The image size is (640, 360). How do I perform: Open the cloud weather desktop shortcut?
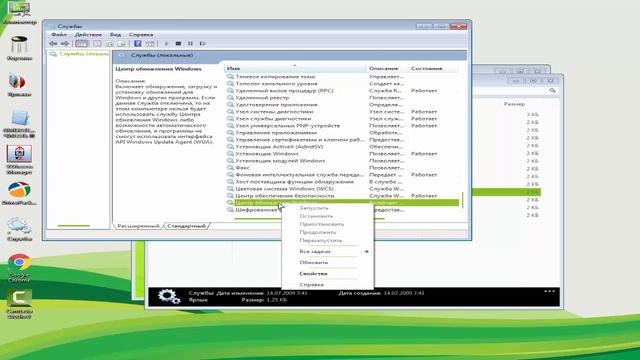(19, 229)
